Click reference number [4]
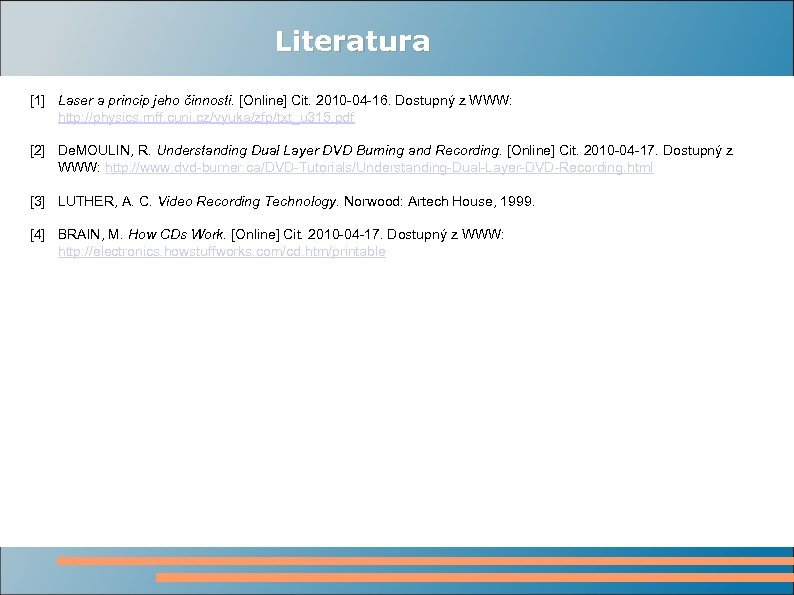This screenshot has width=794, height=595. pyautogui.click(x=37, y=234)
